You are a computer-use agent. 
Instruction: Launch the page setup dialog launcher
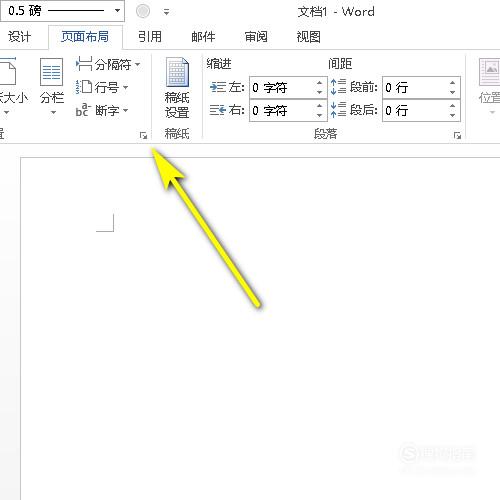pyautogui.click(x=143, y=135)
